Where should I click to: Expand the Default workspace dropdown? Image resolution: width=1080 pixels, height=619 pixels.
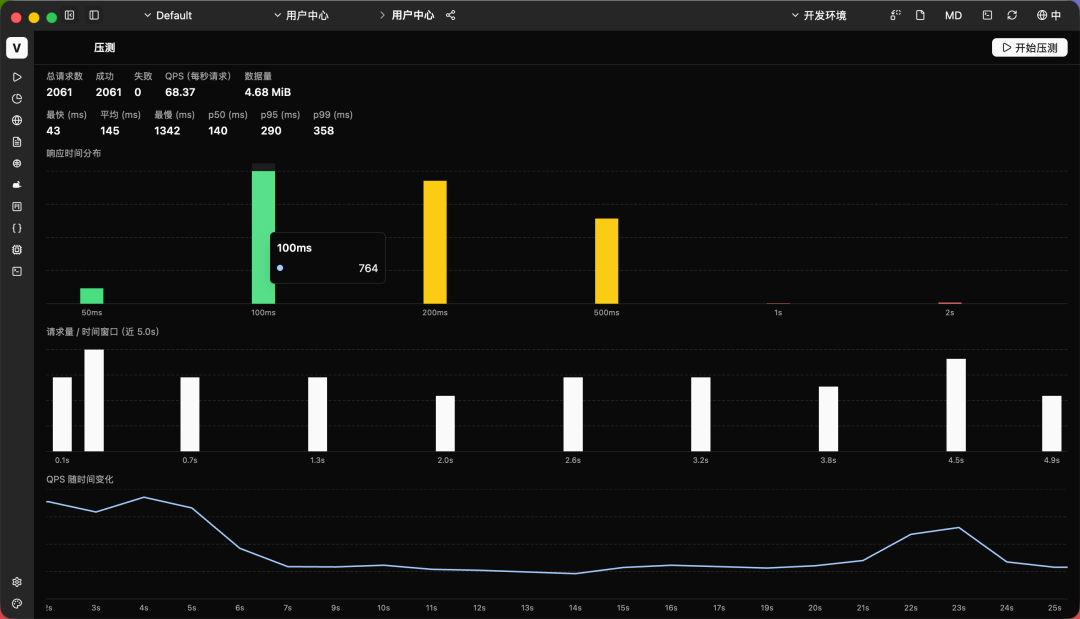(167, 15)
